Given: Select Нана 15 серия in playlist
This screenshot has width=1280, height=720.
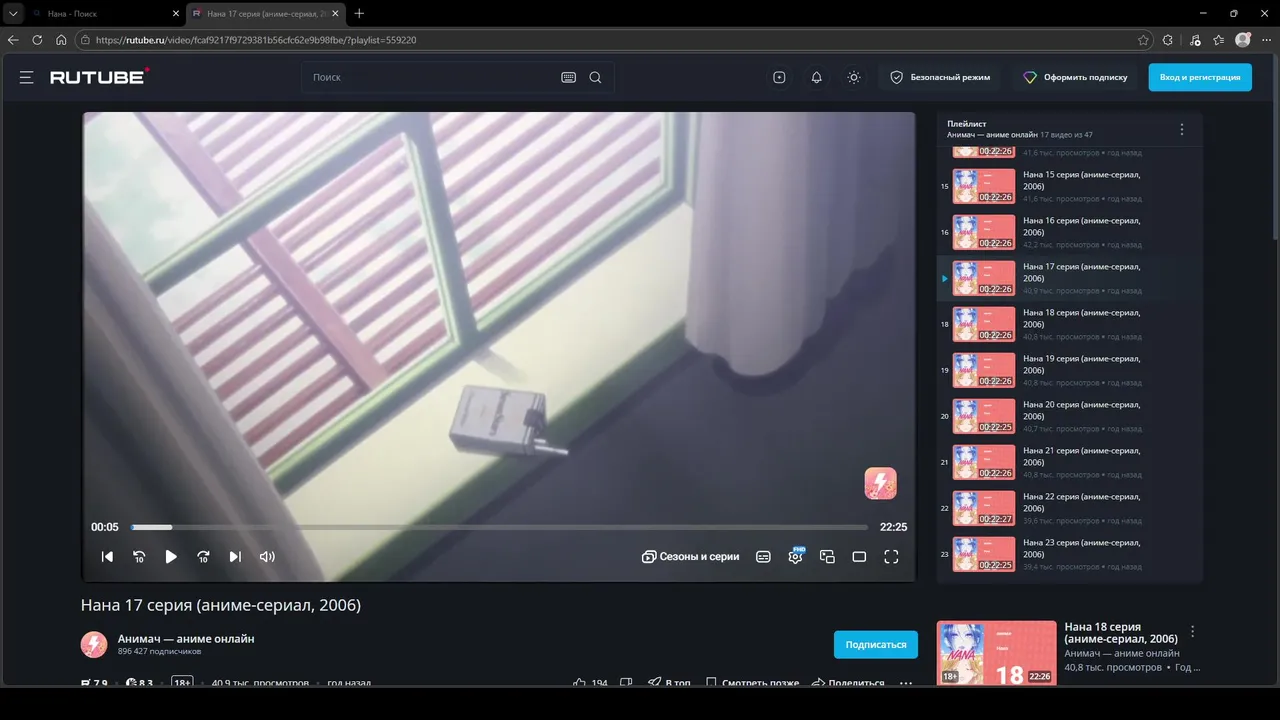Looking at the screenshot, I should (x=1069, y=186).
